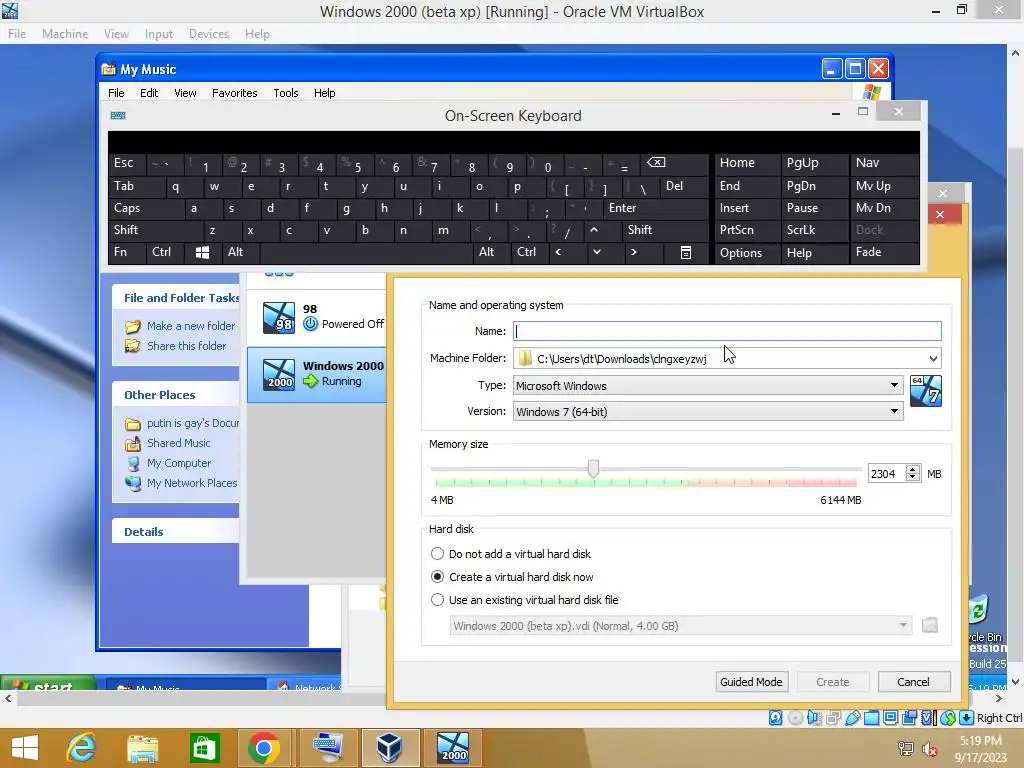Click the context menu key on On-Screen Keyboard

[x=686, y=253]
